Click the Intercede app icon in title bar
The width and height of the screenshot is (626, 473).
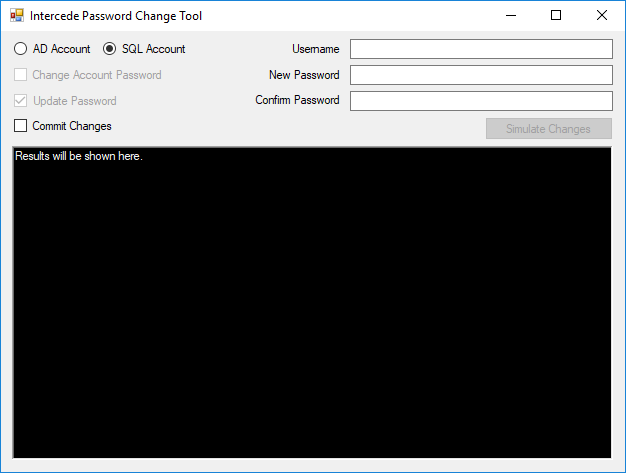[17, 16]
